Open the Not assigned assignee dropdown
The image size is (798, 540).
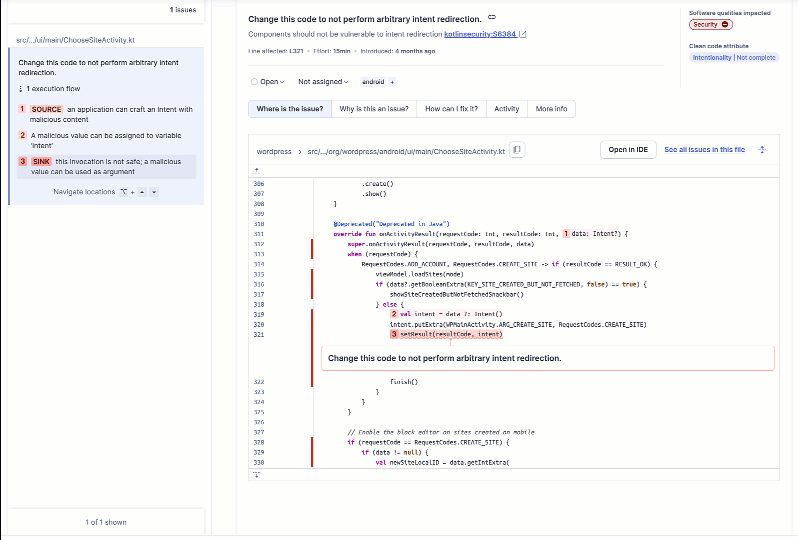(x=322, y=82)
